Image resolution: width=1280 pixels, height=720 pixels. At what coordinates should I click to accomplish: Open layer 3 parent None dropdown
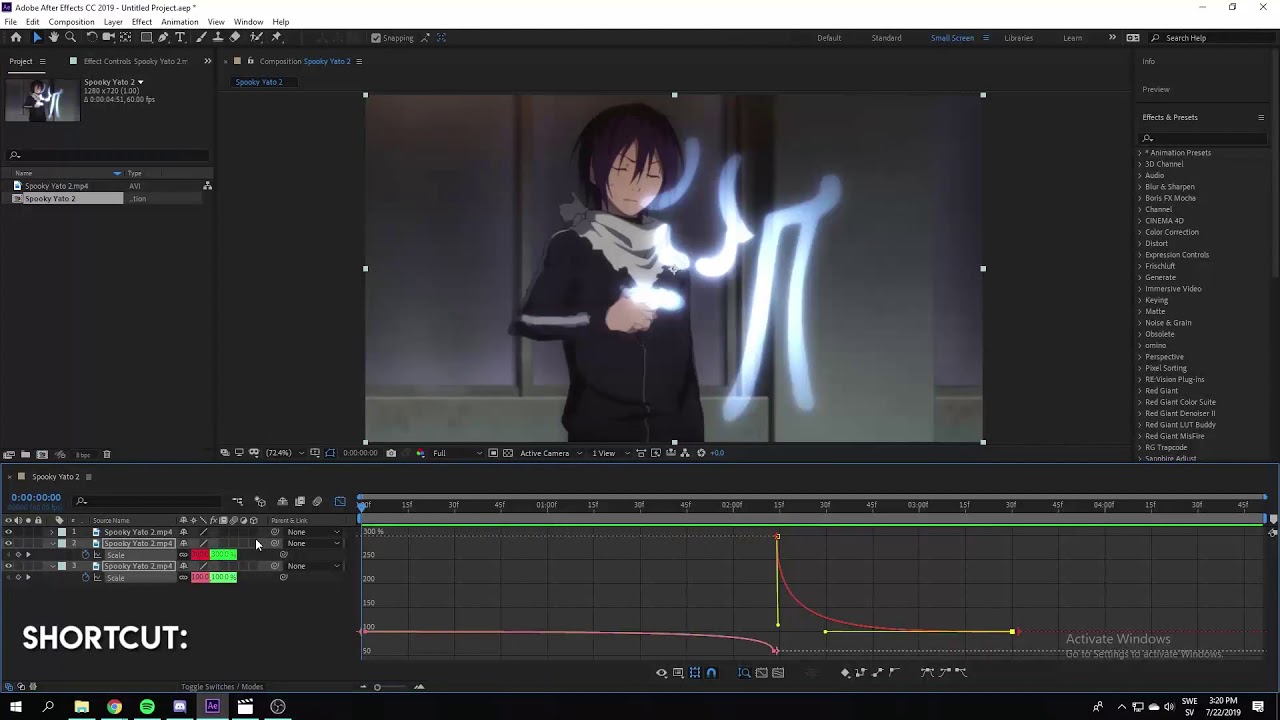click(313, 566)
